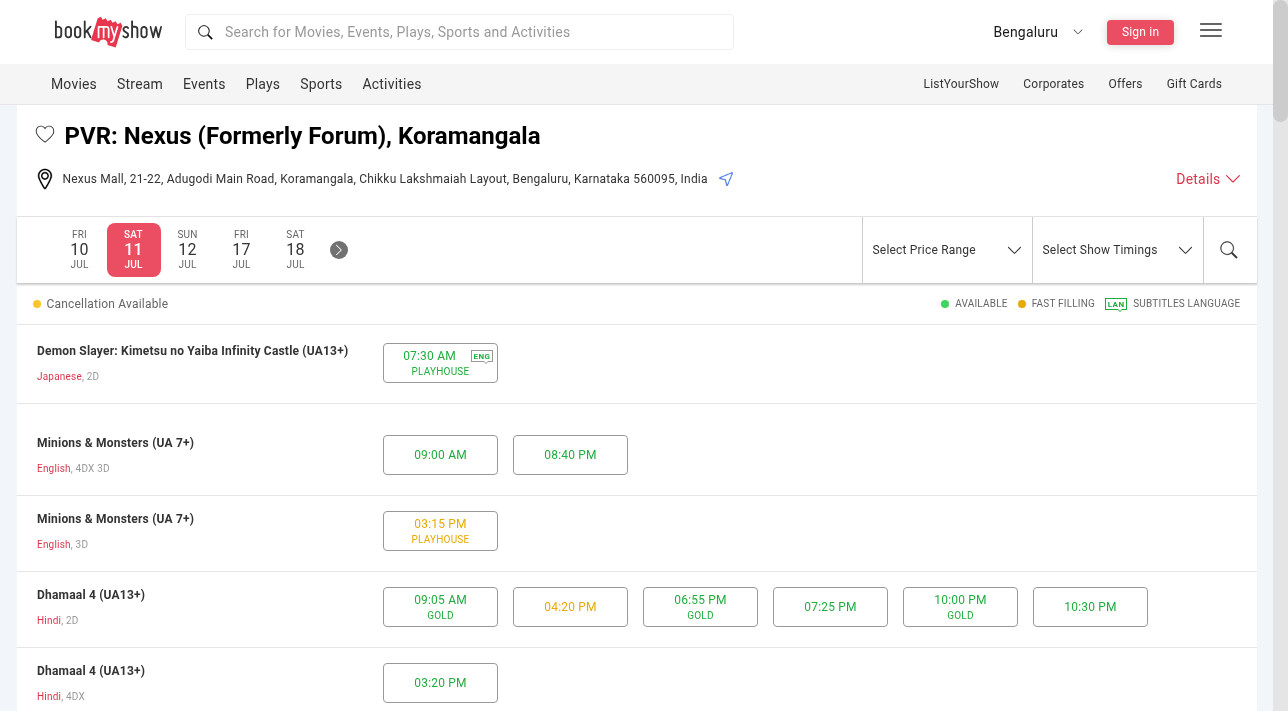Open Minions & Monsters 4DX 3D title

(x=115, y=443)
